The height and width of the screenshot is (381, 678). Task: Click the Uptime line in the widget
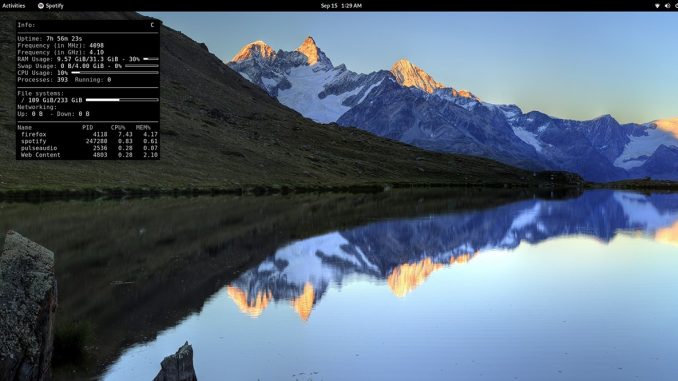(50, 38)
